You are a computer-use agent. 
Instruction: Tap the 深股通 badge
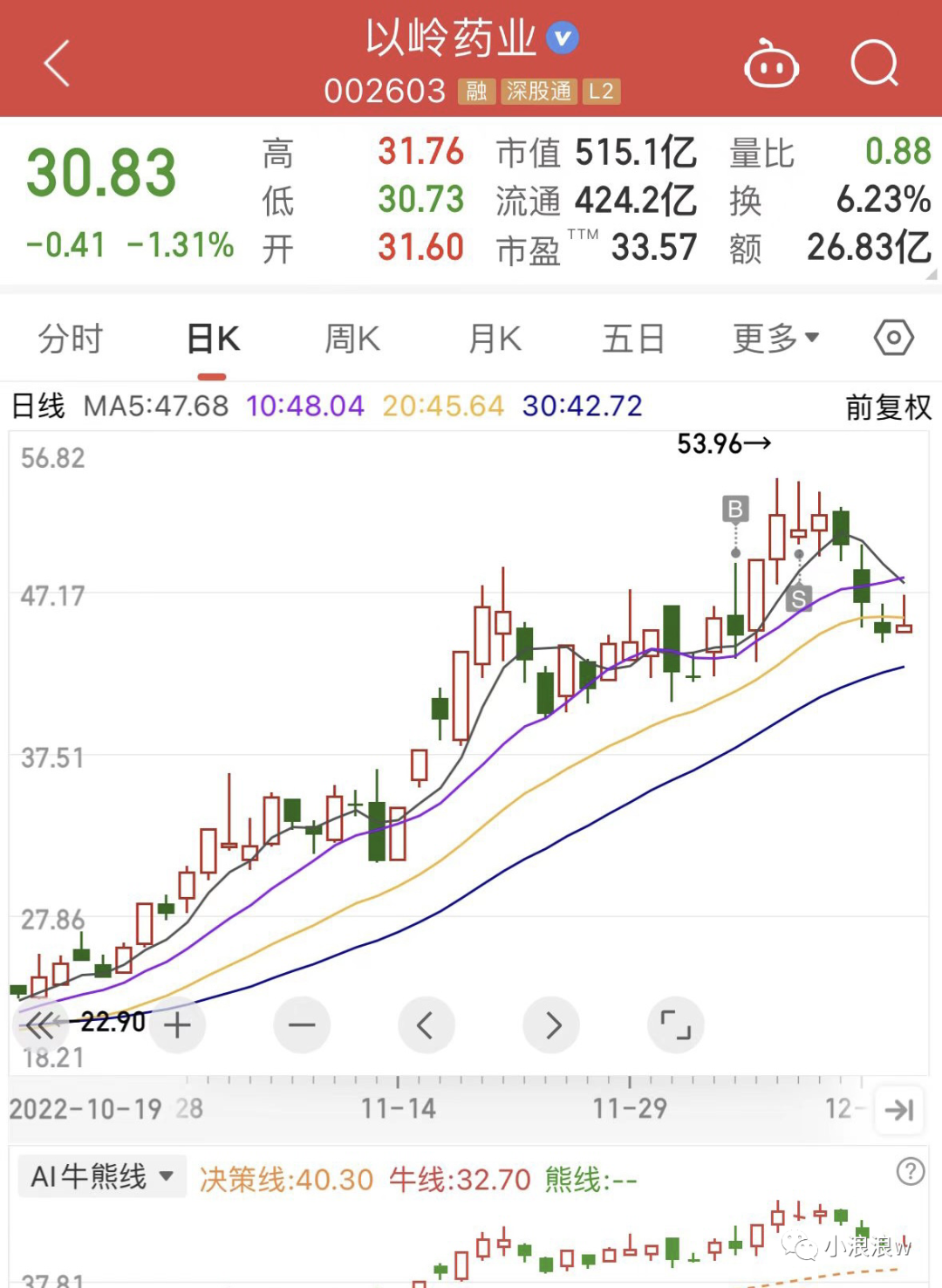coord(539,91)
